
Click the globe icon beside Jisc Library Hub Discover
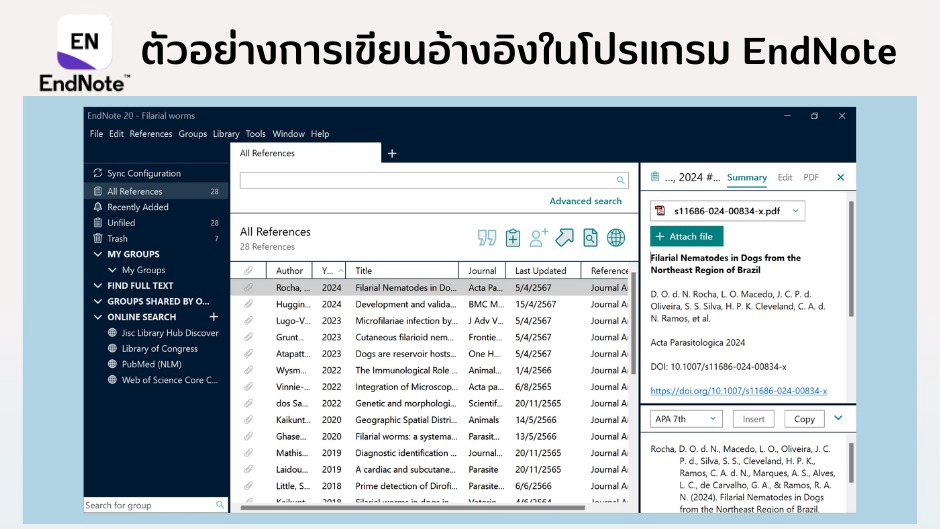tap(112, 332)
